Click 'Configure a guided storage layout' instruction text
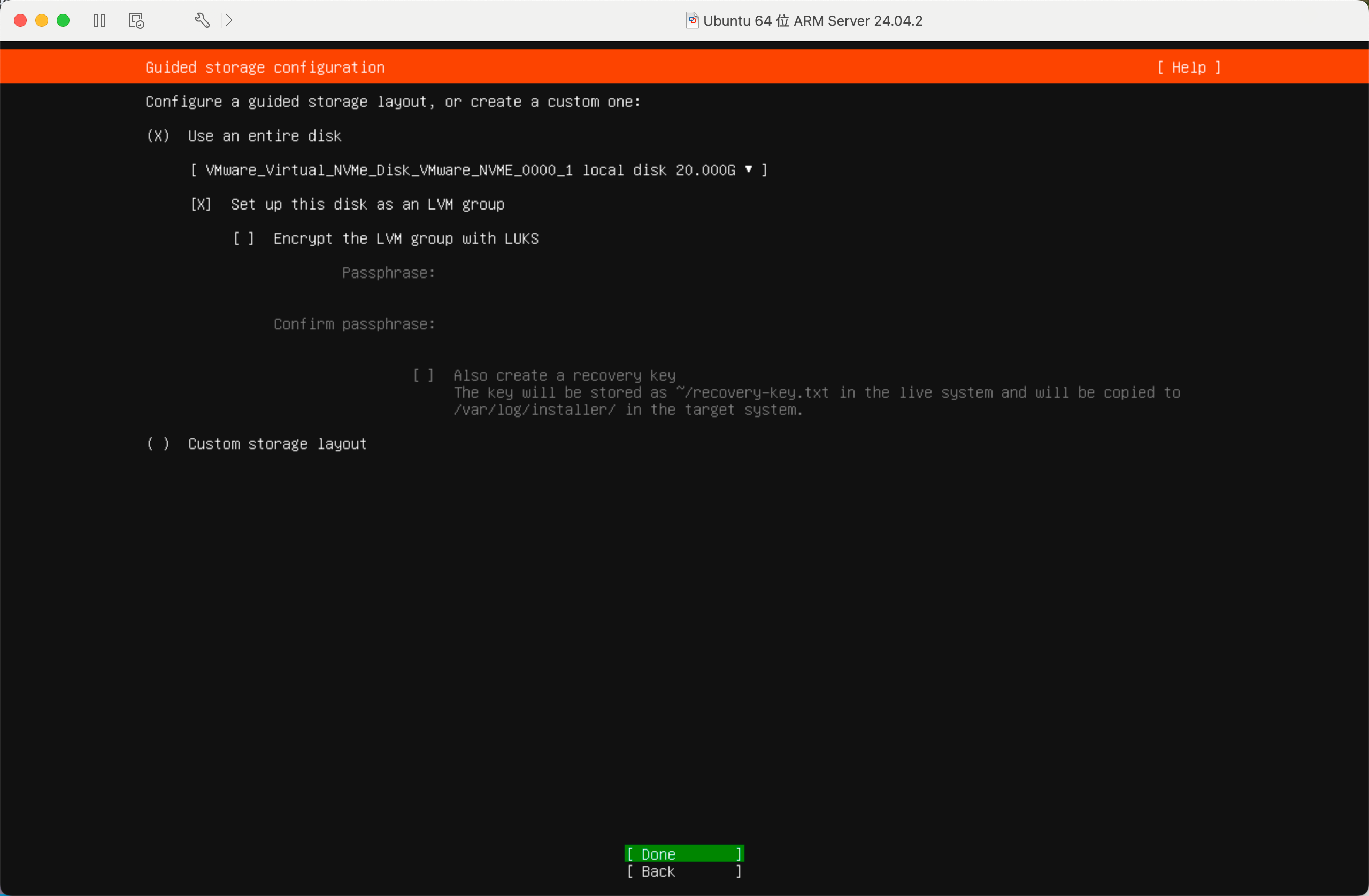 click(x=393, y=102)
